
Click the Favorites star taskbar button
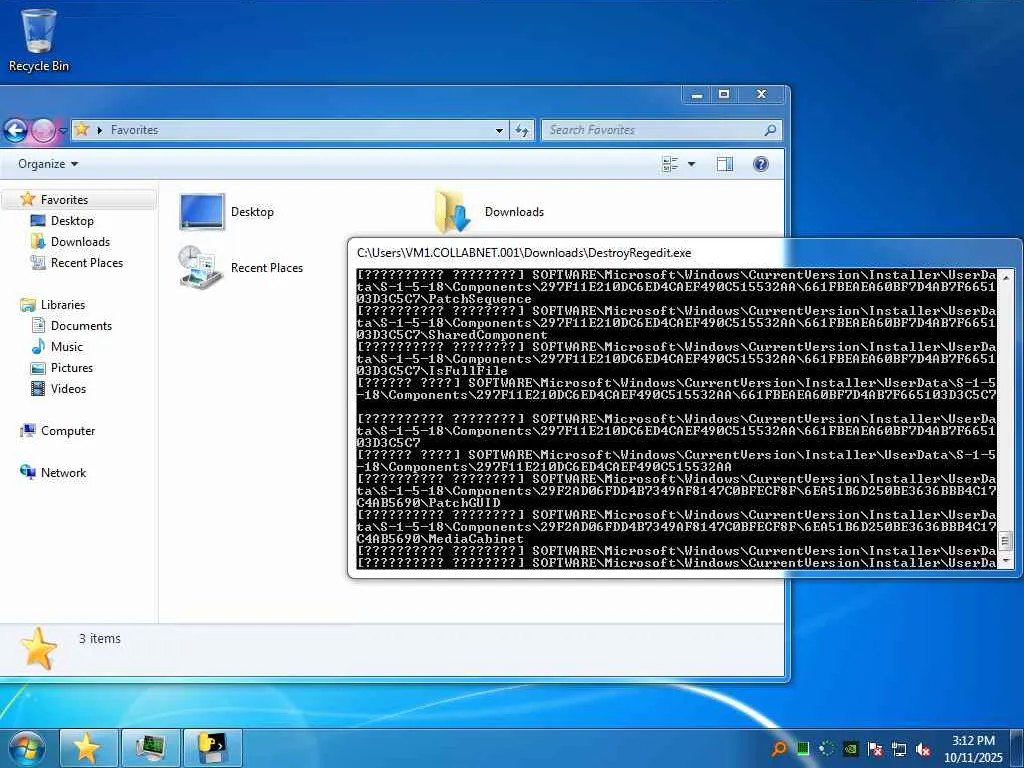[88, 748]
